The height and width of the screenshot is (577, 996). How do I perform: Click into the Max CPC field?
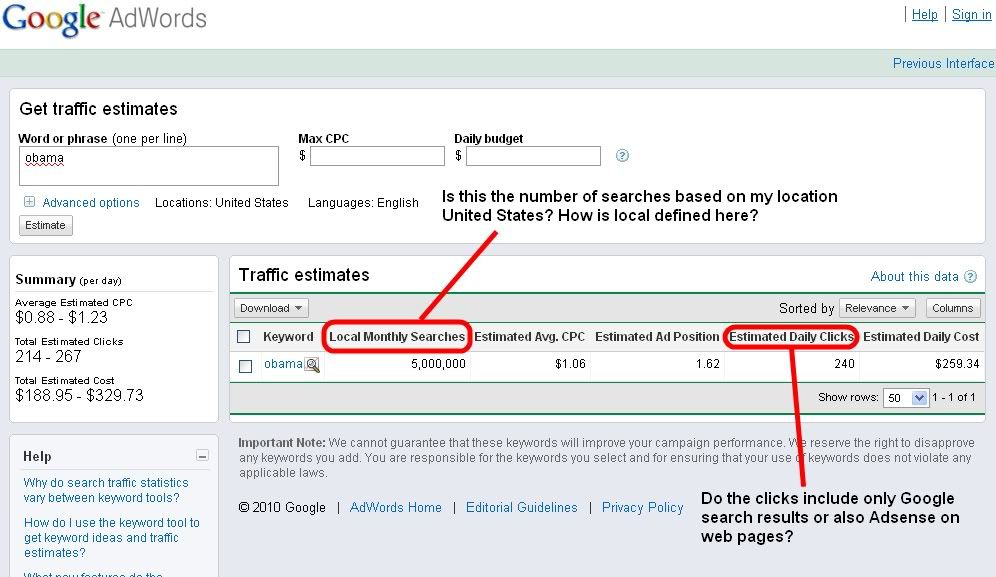click(x=377, y=156)
